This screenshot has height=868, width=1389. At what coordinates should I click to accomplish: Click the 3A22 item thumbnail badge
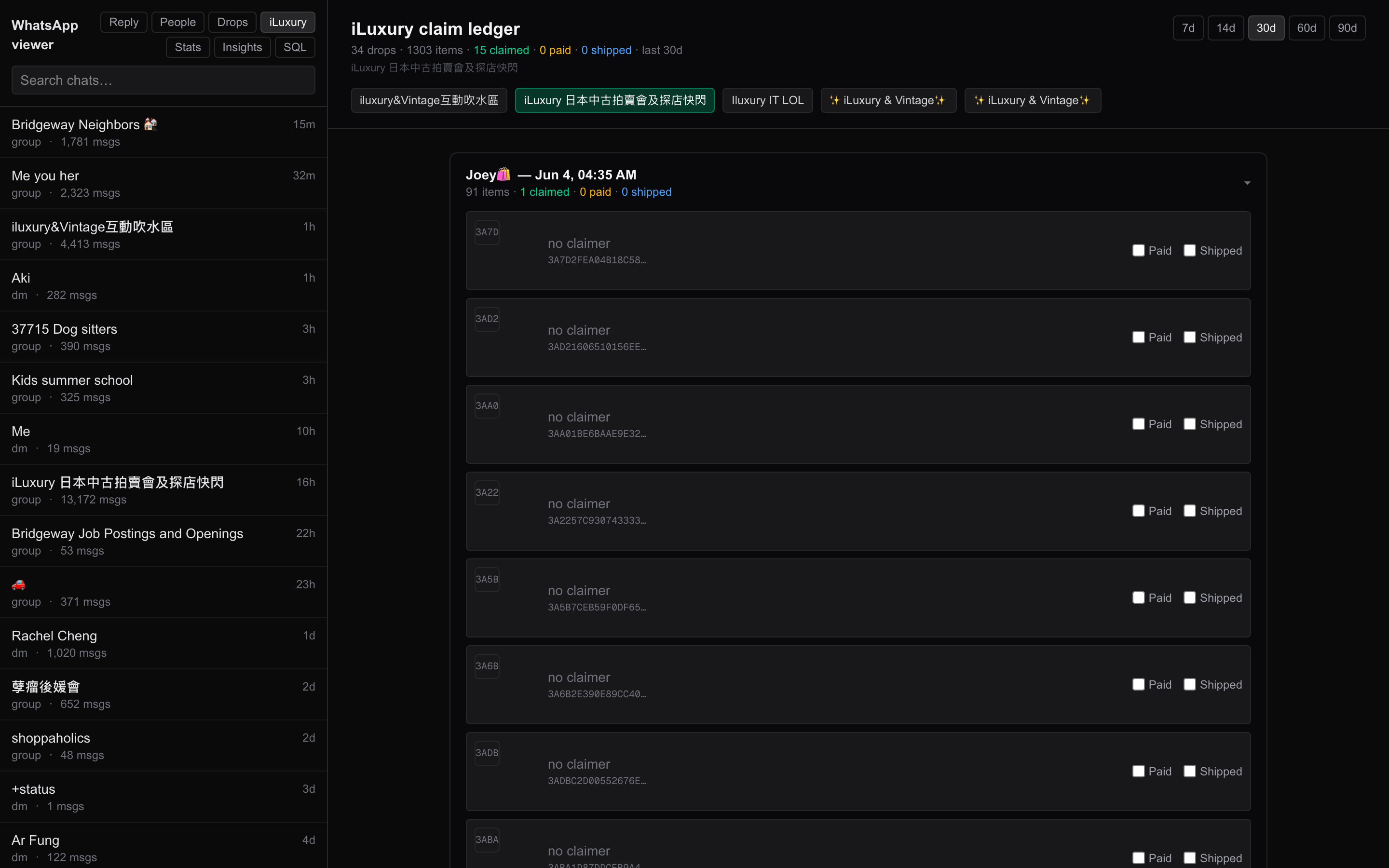487,492
